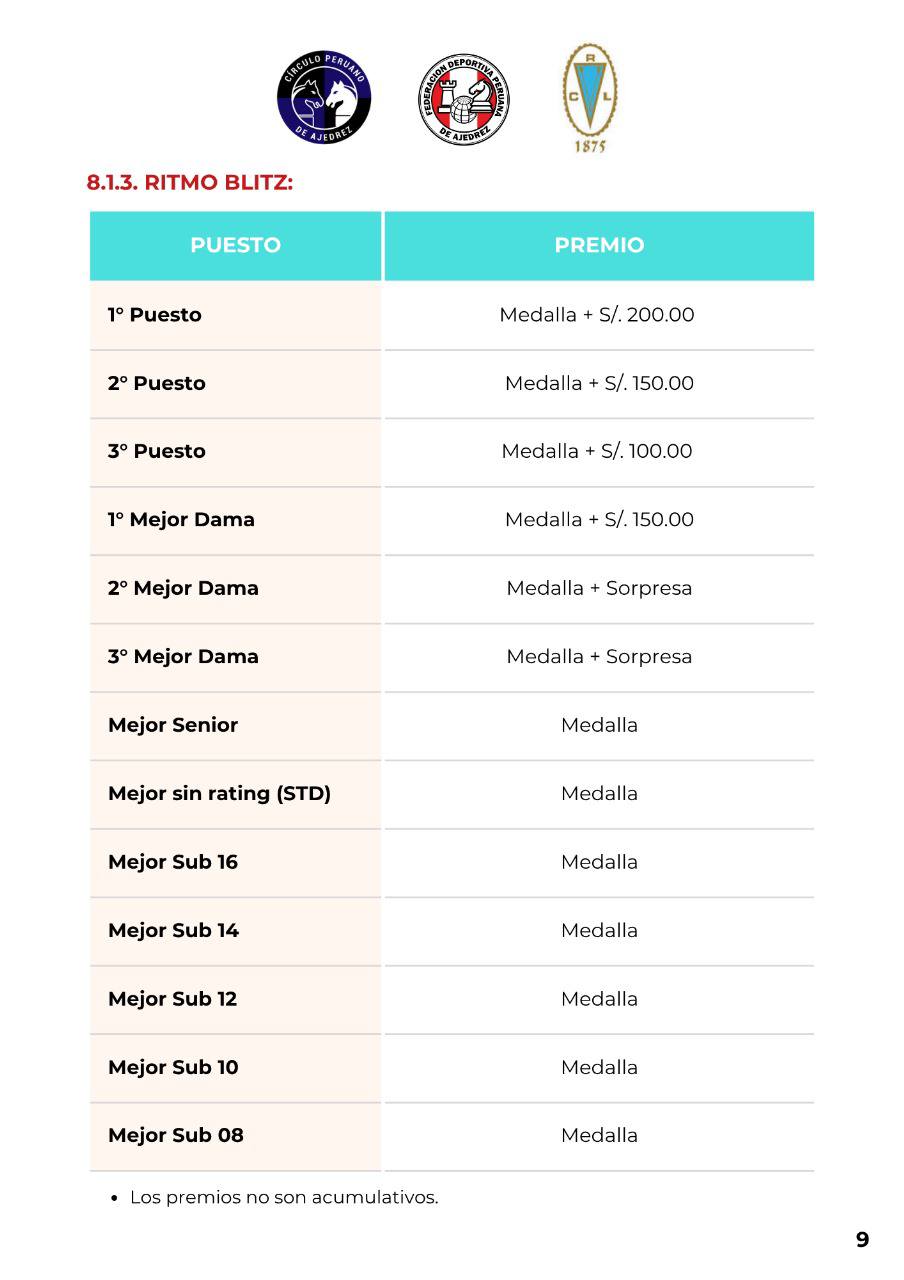Click the 2° Mejor Dama row label
This screenshot has height=1280, width=904.
pyautogui.click(x=183, y=588)
